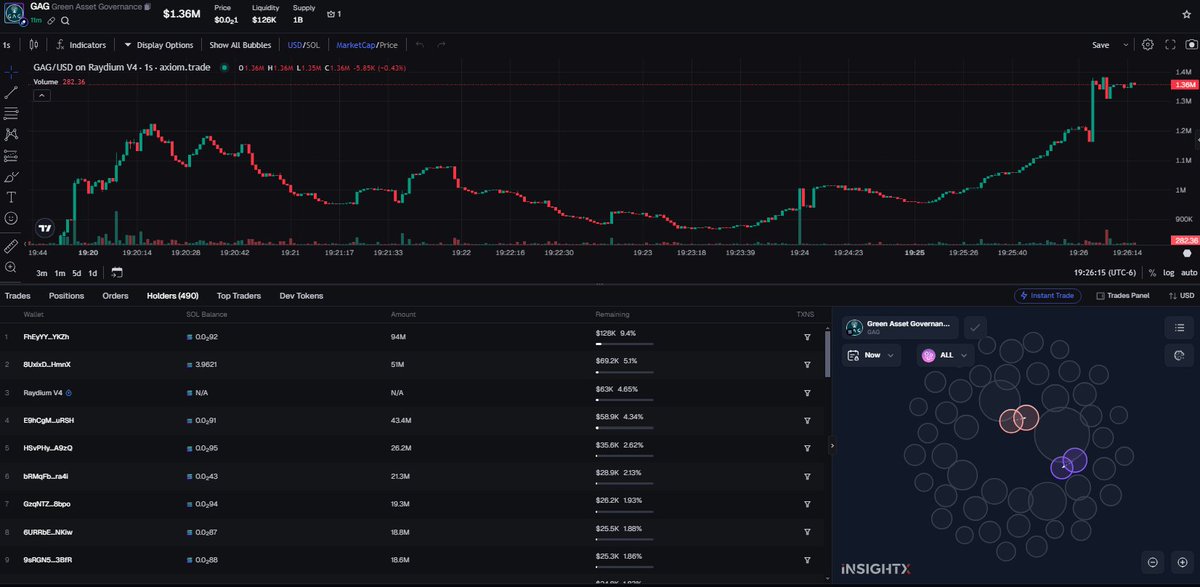
Task: Save the chart layout
Action: click(x=1100, y=45)
